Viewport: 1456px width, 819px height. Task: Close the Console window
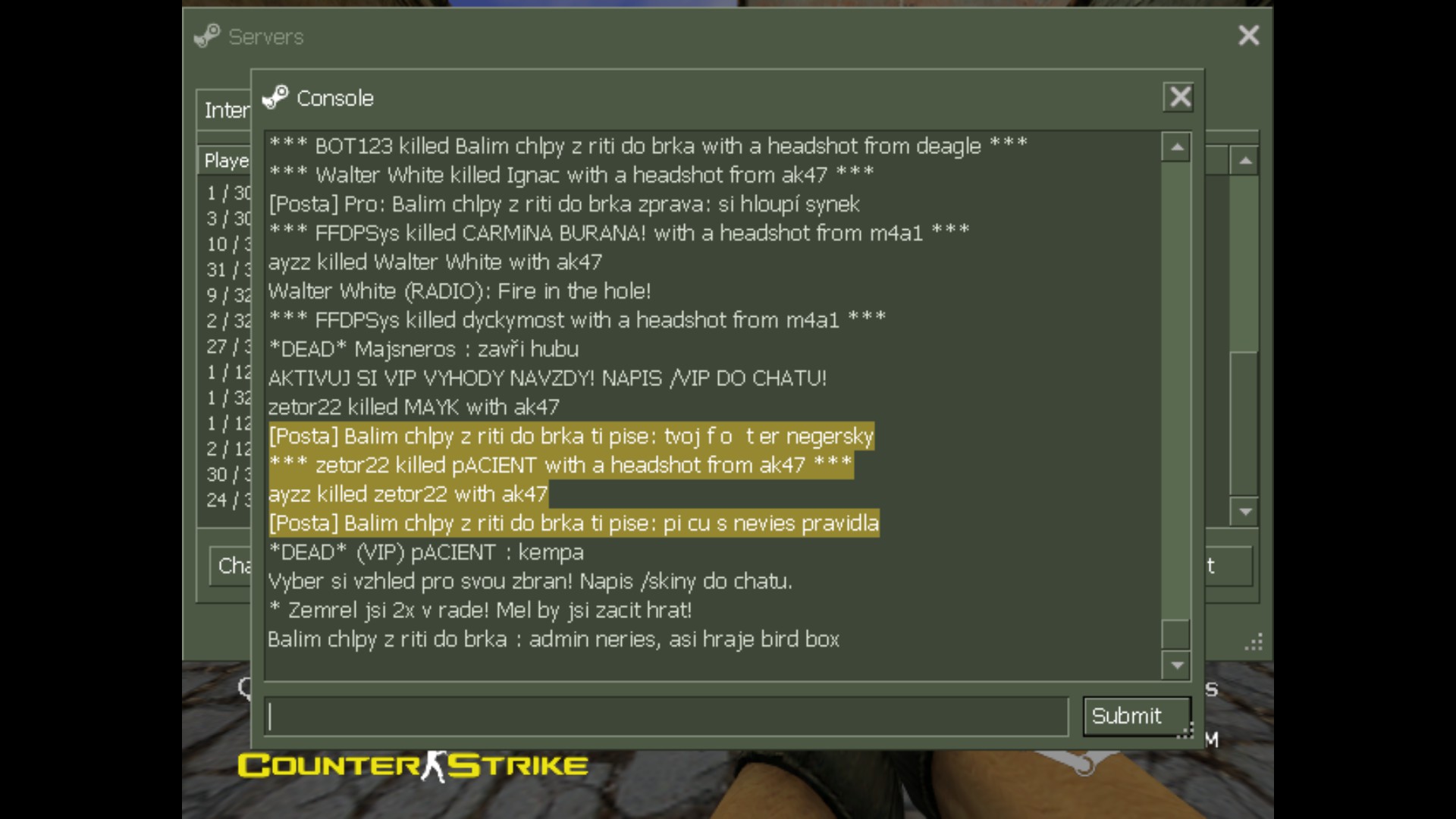click(x=1179, y=97)
